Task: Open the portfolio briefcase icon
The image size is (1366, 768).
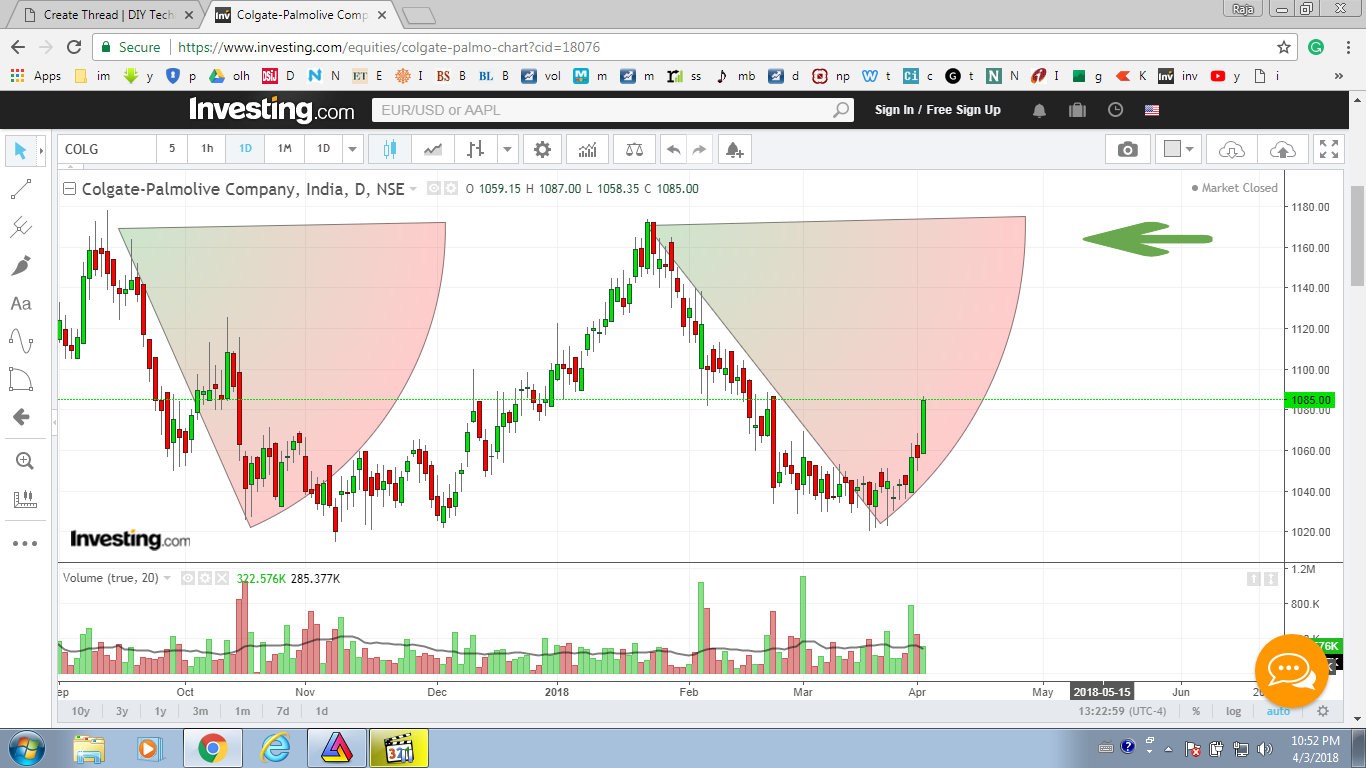Action: point(1077,110)
